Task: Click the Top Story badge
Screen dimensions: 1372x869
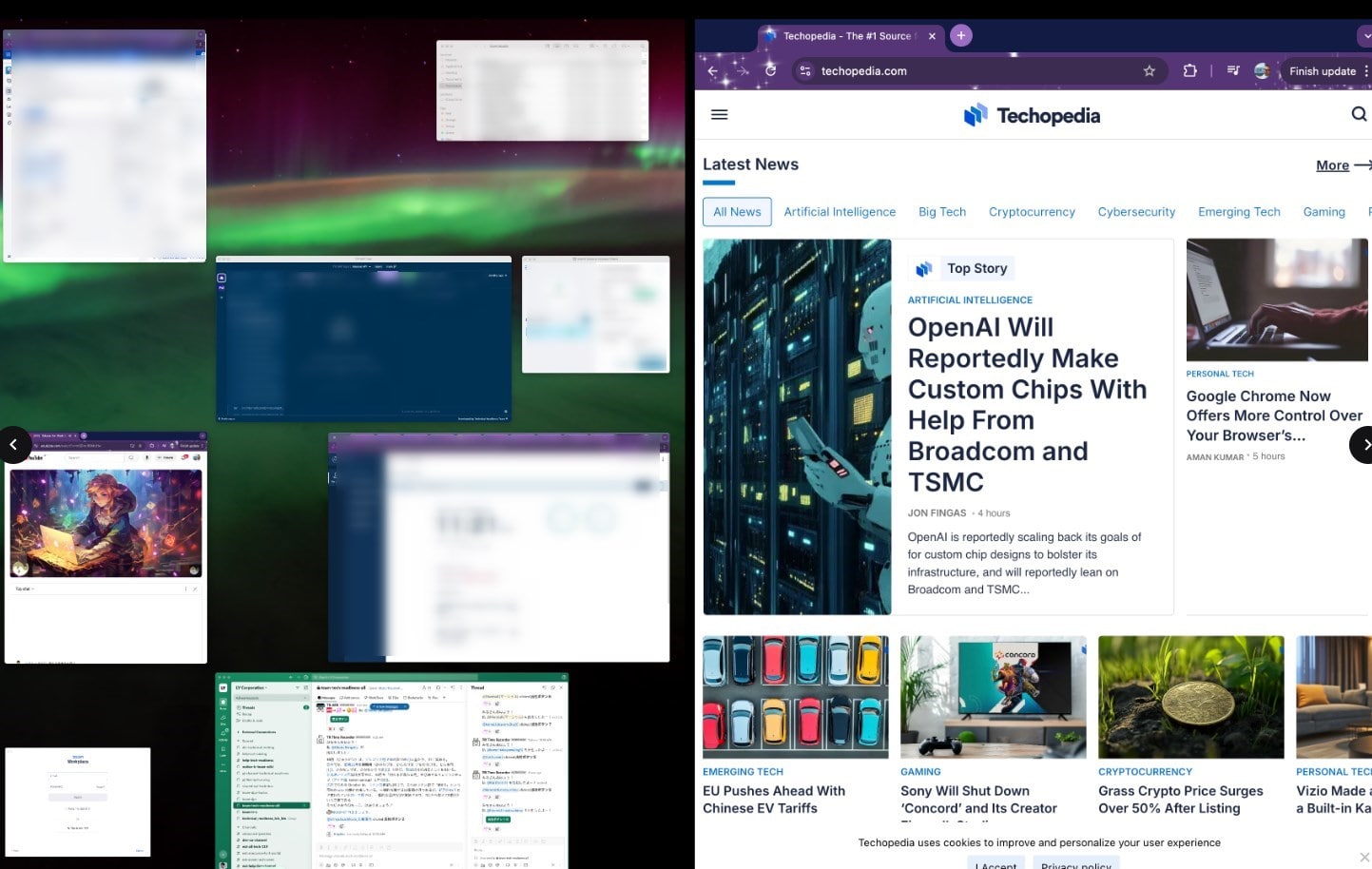Action: click(x=962, y=268)
